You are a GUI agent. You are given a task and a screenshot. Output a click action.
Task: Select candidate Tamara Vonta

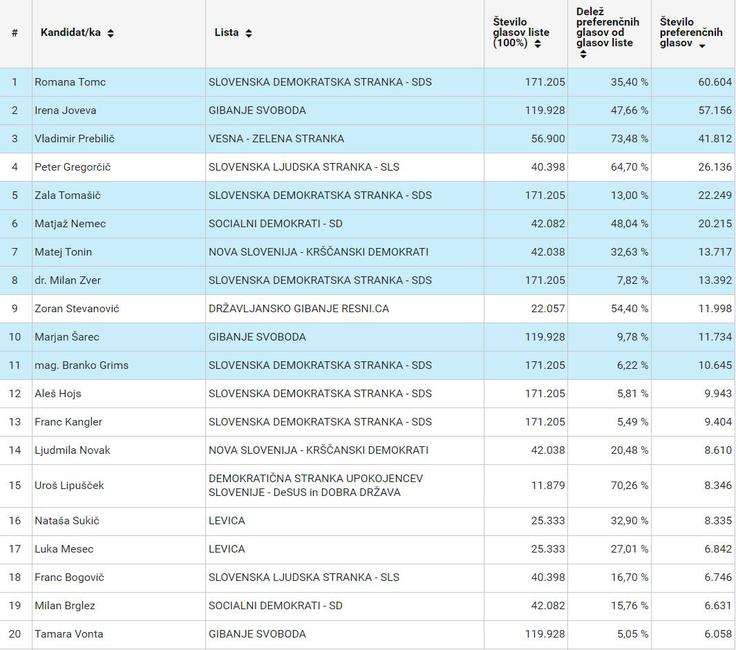[69, 634]
